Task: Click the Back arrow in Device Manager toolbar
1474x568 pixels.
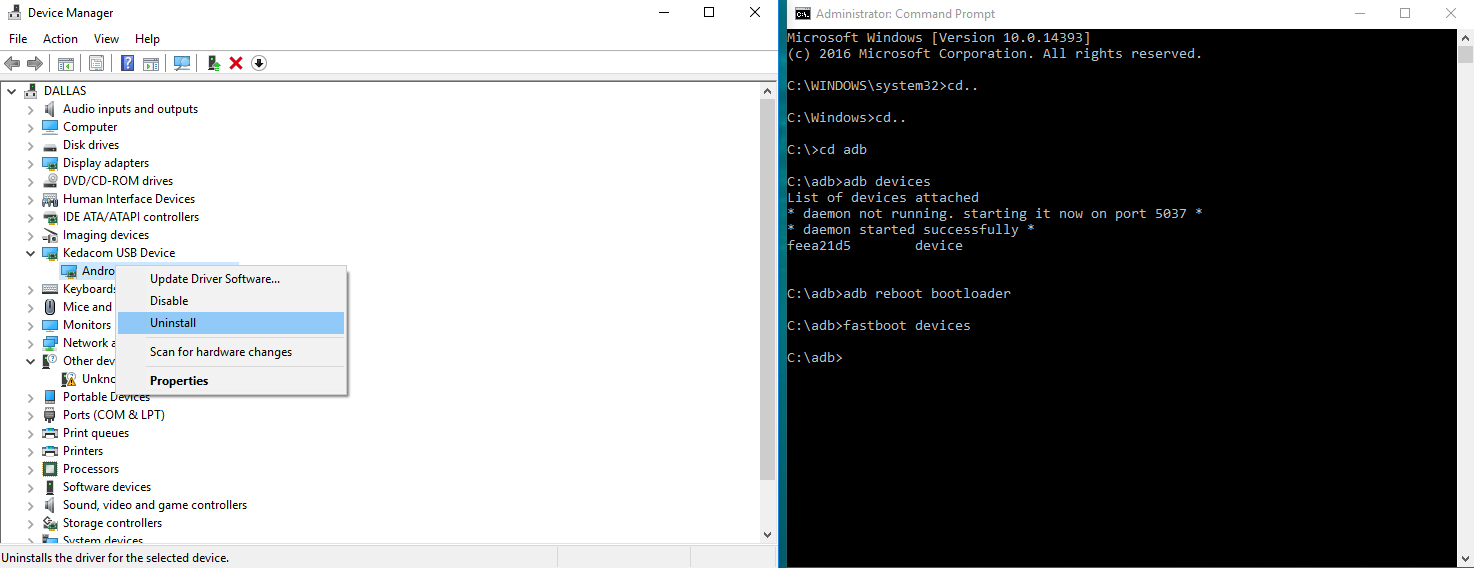Action: pyautogui.click(x=13, y=63)
